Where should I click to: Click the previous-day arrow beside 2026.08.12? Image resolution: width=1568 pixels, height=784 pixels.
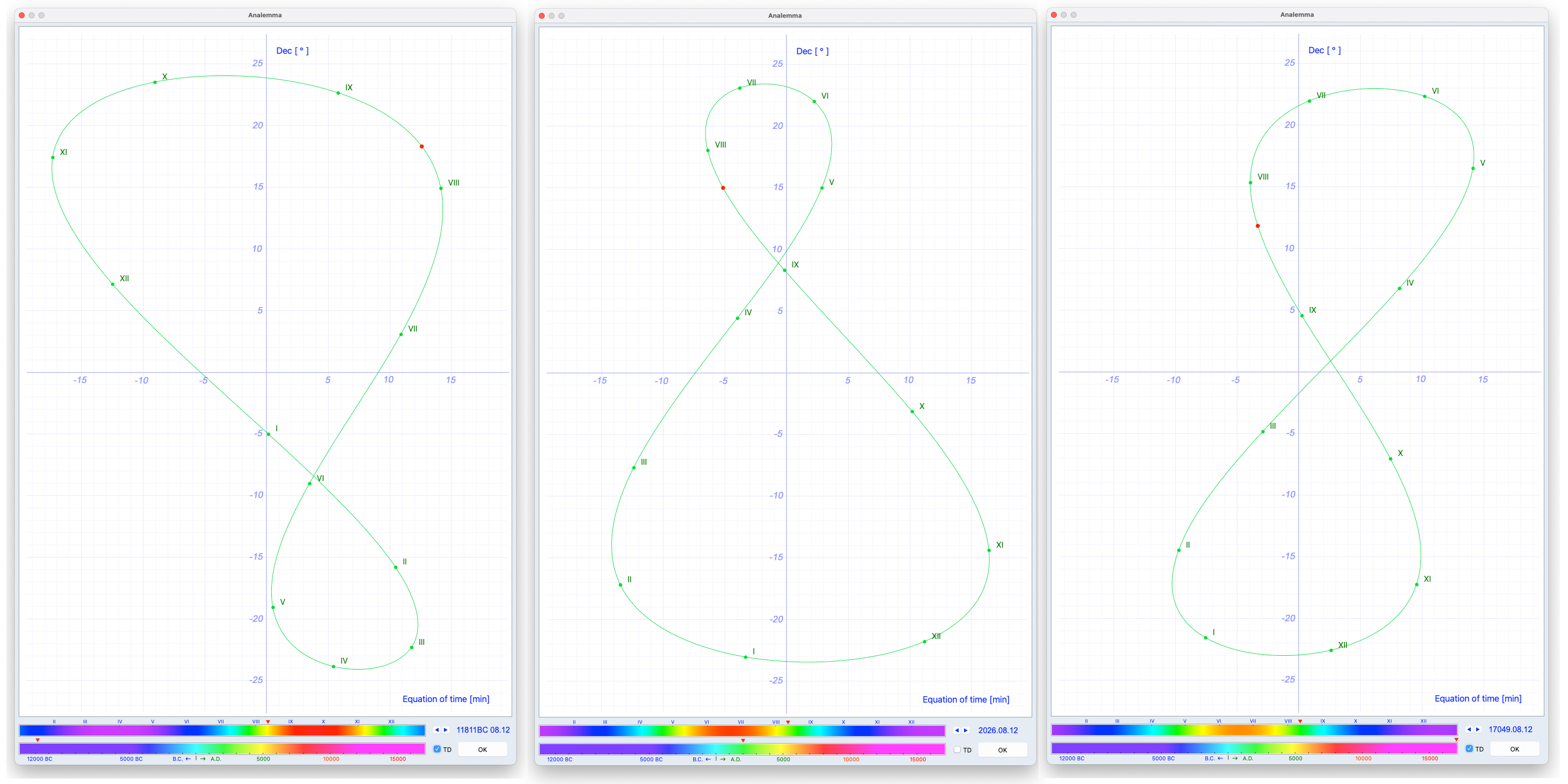[x=956, y=730]
